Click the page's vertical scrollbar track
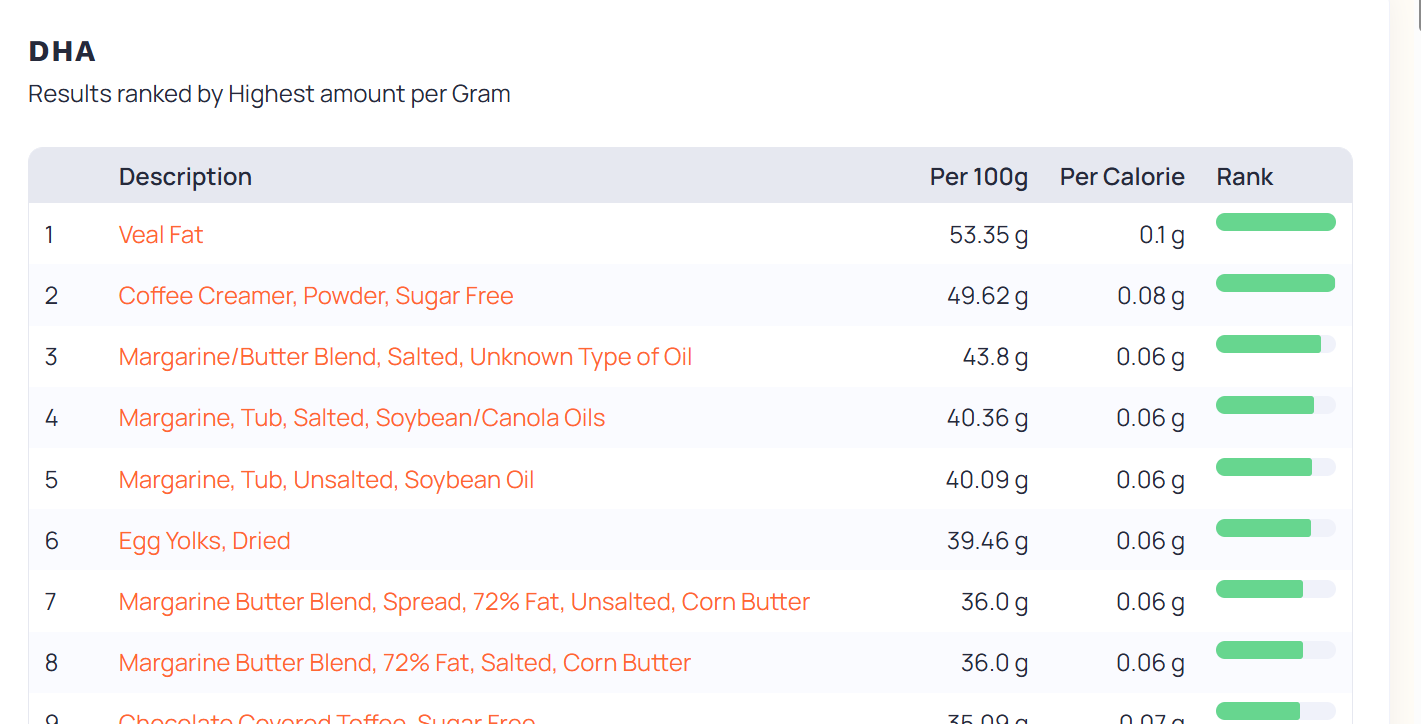 click(1405, 362)
